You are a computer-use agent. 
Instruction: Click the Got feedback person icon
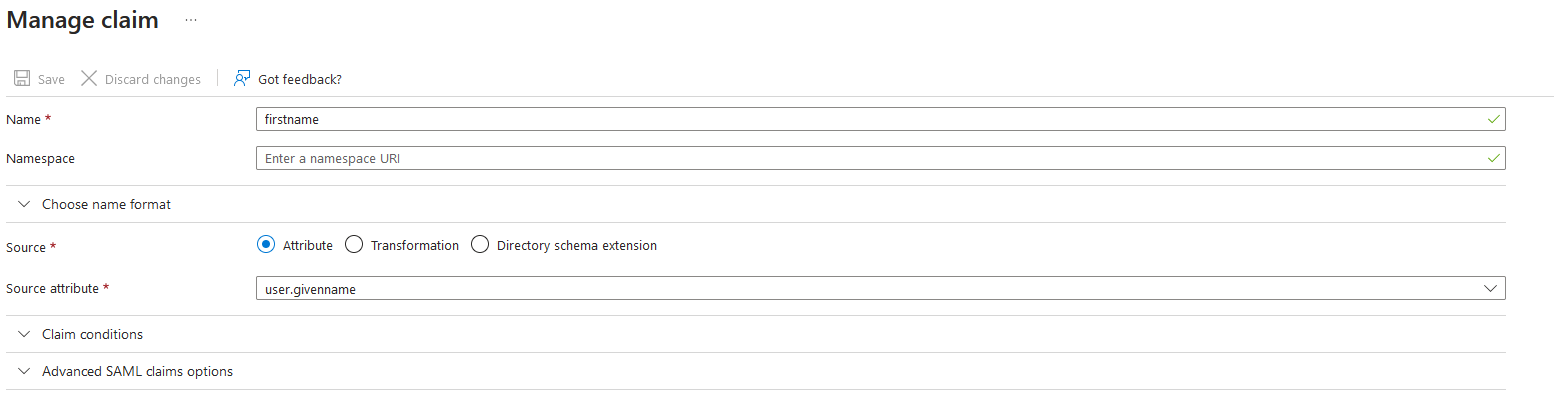pyautogui.click(x=241, y=79)
